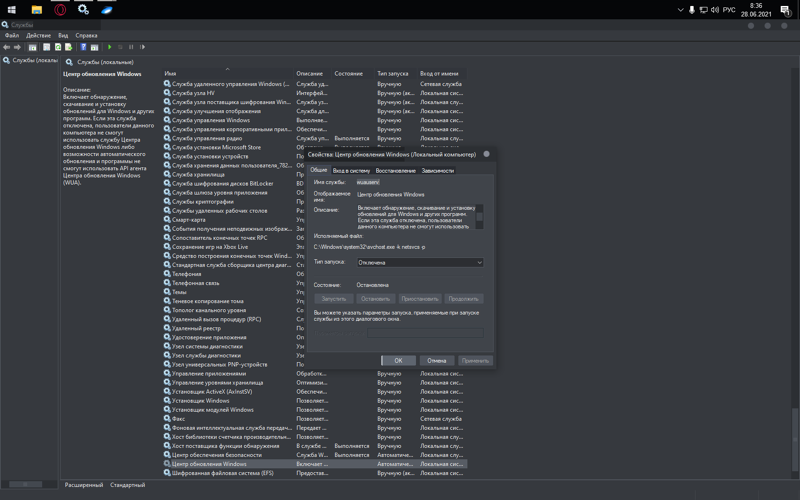Open the Вид menu
The image size is (800, 500).
point(63,35)
